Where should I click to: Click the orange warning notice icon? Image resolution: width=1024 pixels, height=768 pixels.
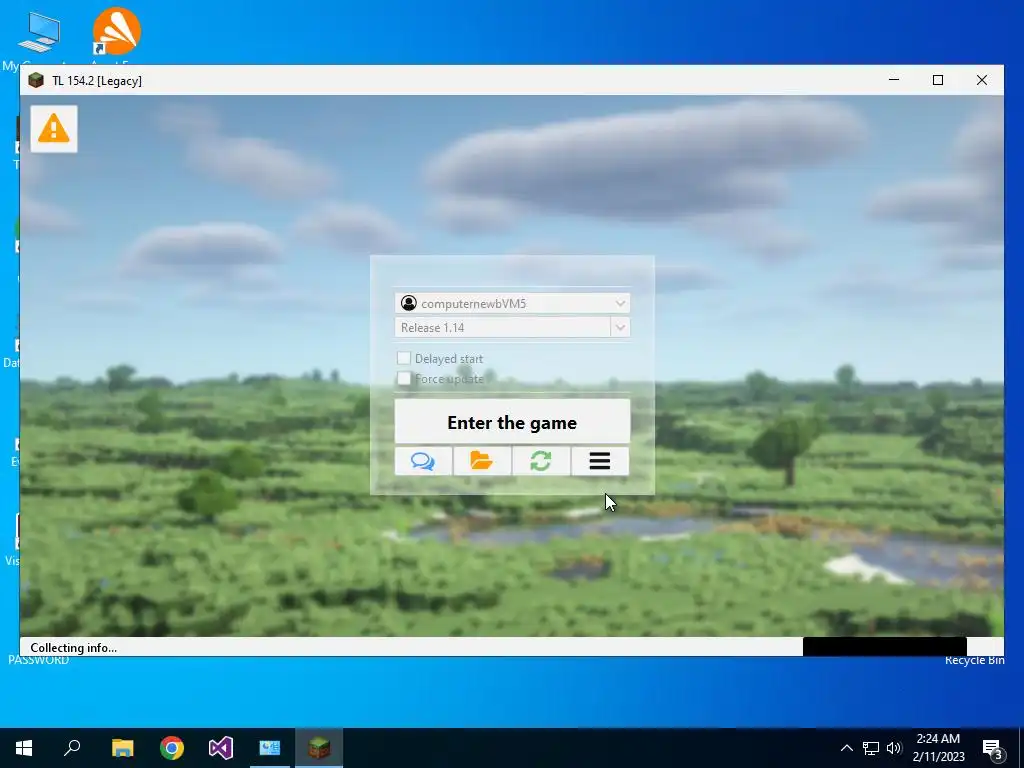tap(54, 129)
